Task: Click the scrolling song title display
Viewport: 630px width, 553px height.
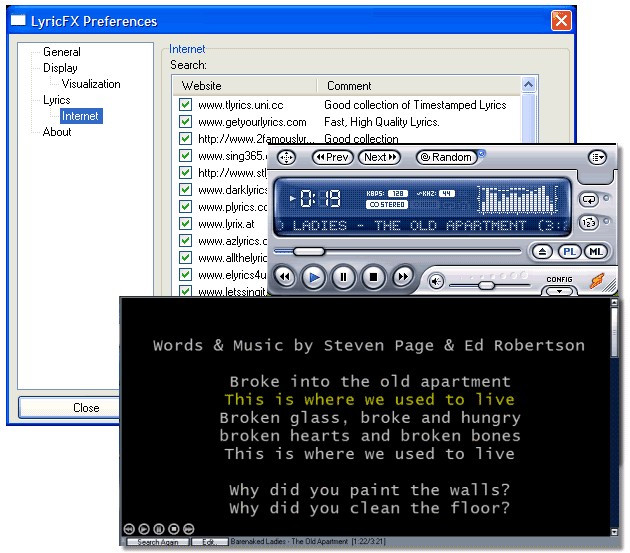Action: click(424, 225)
